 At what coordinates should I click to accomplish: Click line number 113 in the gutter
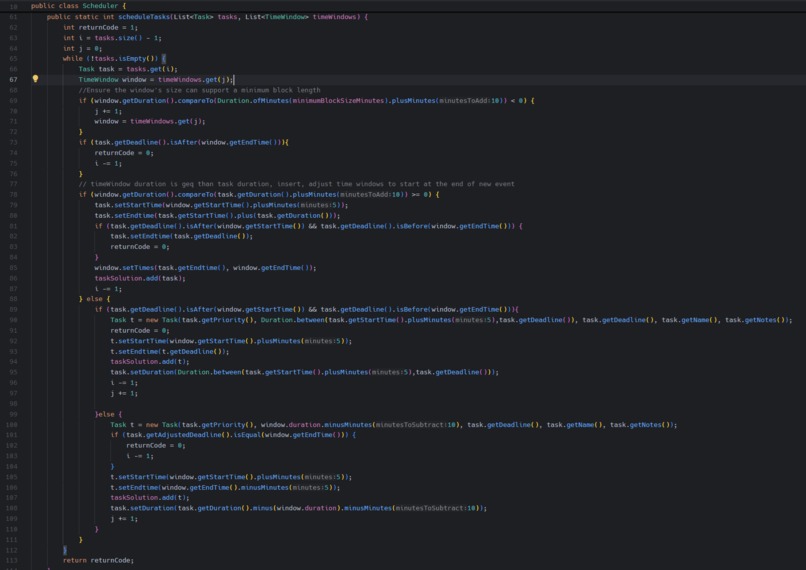pyautogui.click(x=12, y=560)
